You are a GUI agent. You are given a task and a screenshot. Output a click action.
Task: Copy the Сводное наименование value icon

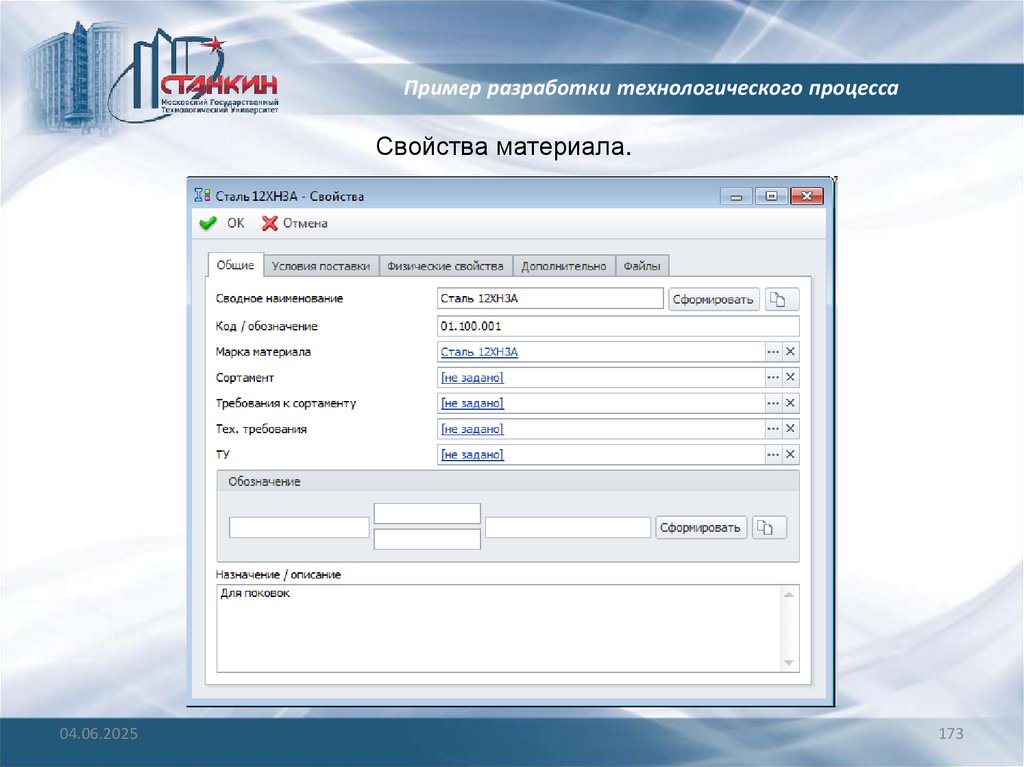tap(781, 299)
